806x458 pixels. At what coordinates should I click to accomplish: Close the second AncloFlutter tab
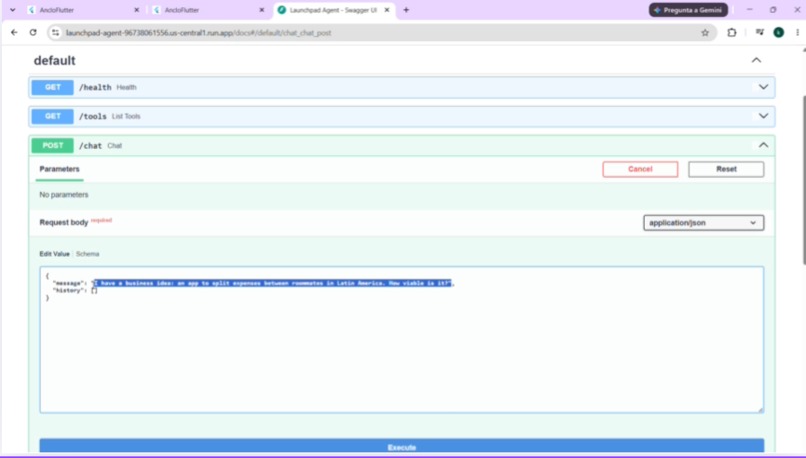click(261, 10)
